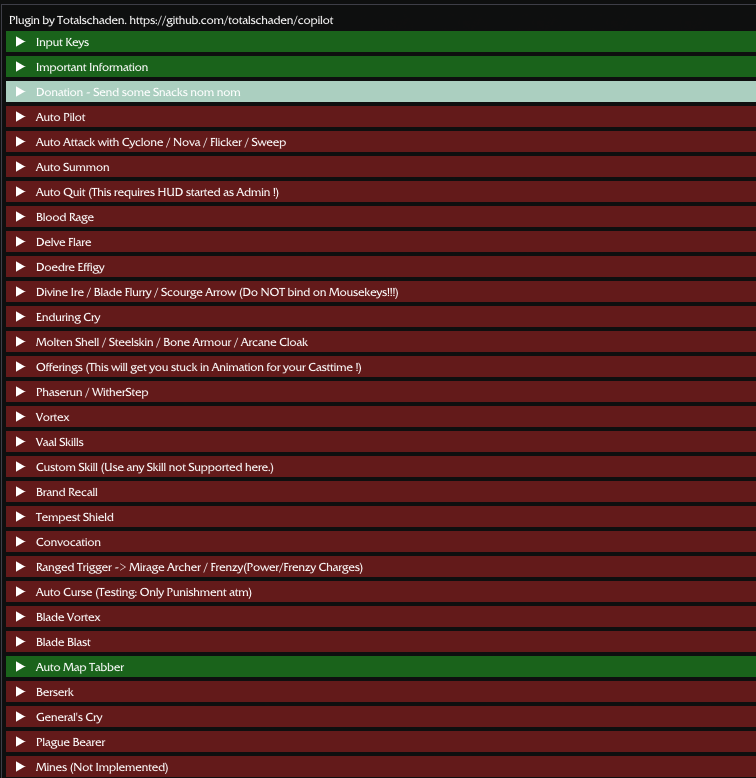Click 'Molten Shell / Steelskin' text
The height and width of the screenshot is (778, 756).
pos(94,342)
